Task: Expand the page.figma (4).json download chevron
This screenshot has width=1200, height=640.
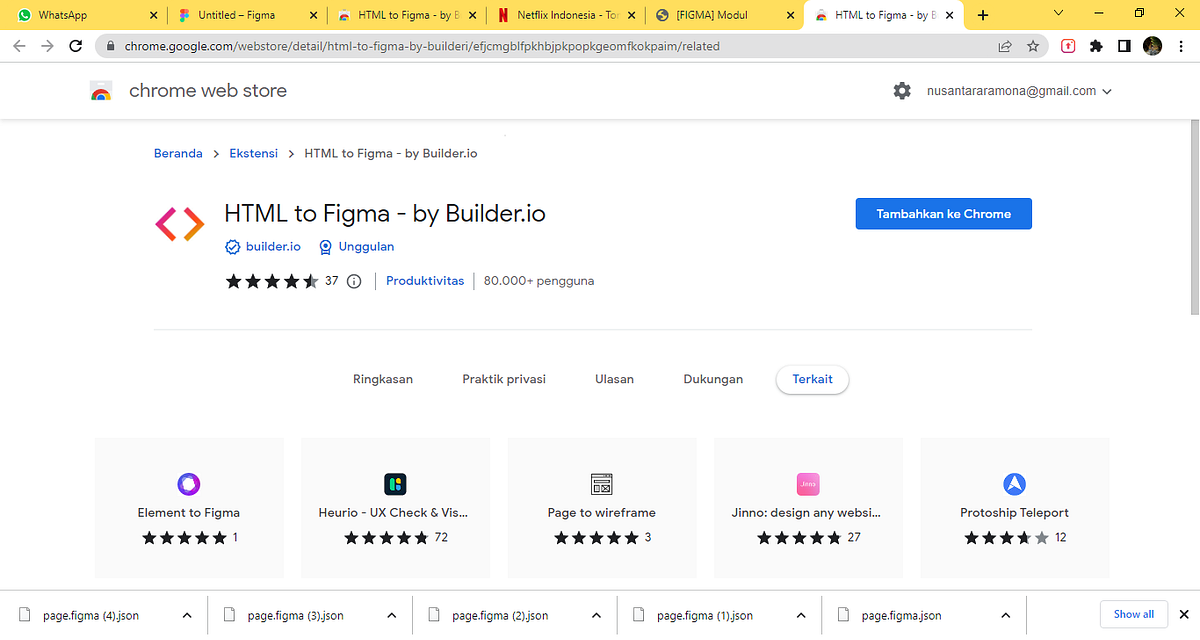Action: 186,615
